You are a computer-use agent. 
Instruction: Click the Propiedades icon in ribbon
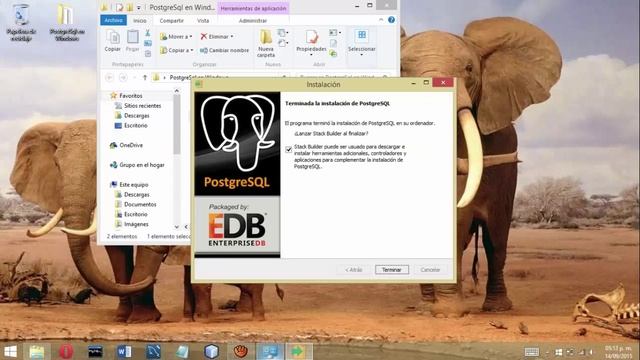click(311, 38)
